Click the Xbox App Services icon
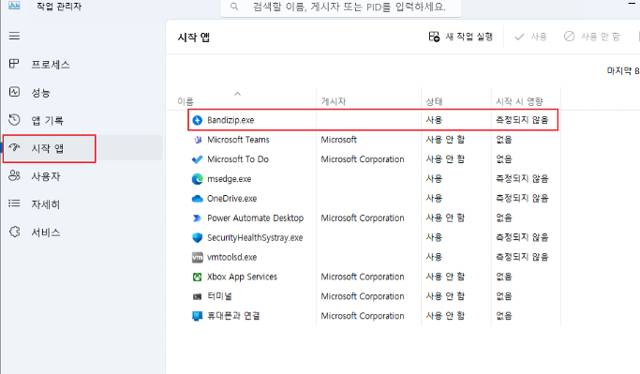This screenshot has width=640, height=374. click(197, 277)
